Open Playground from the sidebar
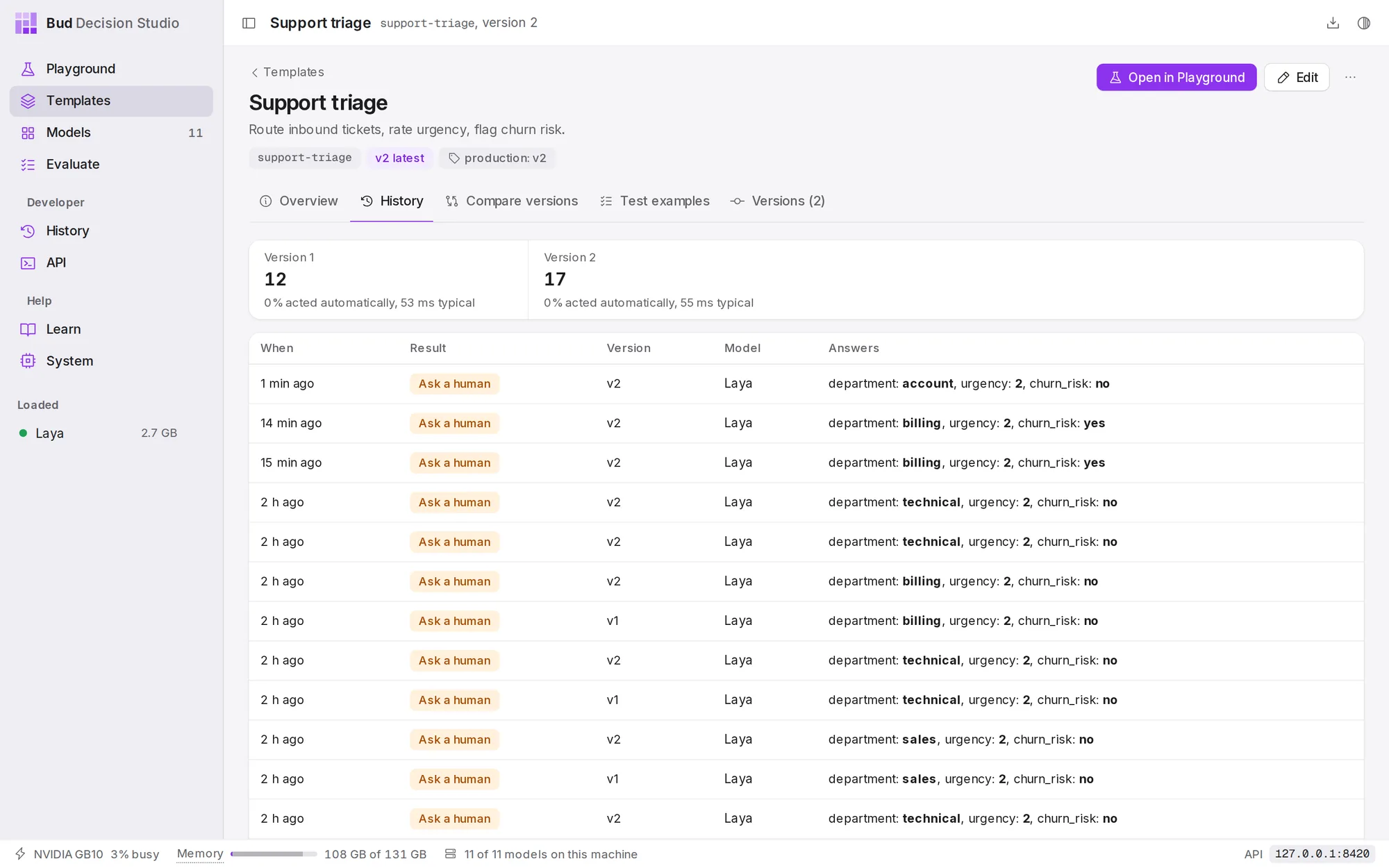 [111, 69]
